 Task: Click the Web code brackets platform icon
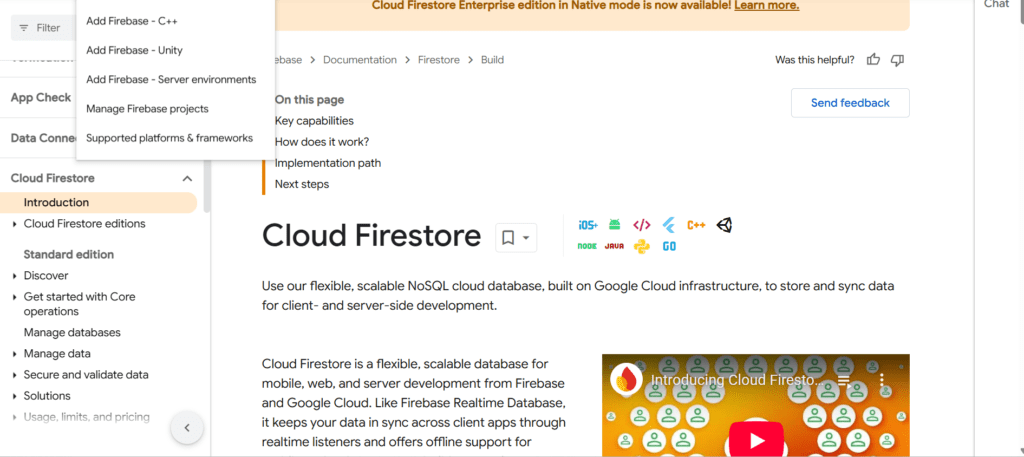(x=641, y=225)
